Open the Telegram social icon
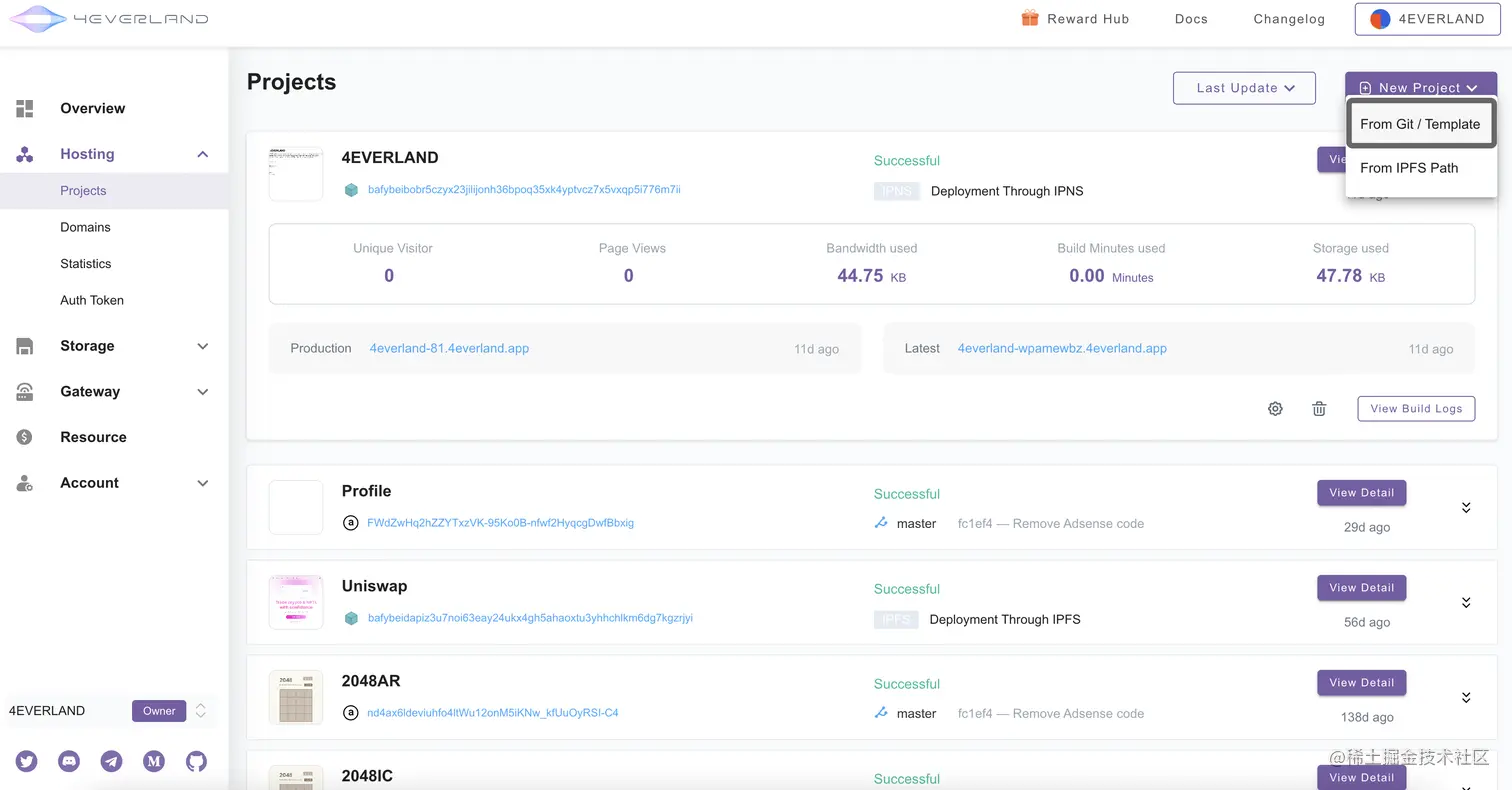Screen dimensions: 1512x790 [112, 761]
